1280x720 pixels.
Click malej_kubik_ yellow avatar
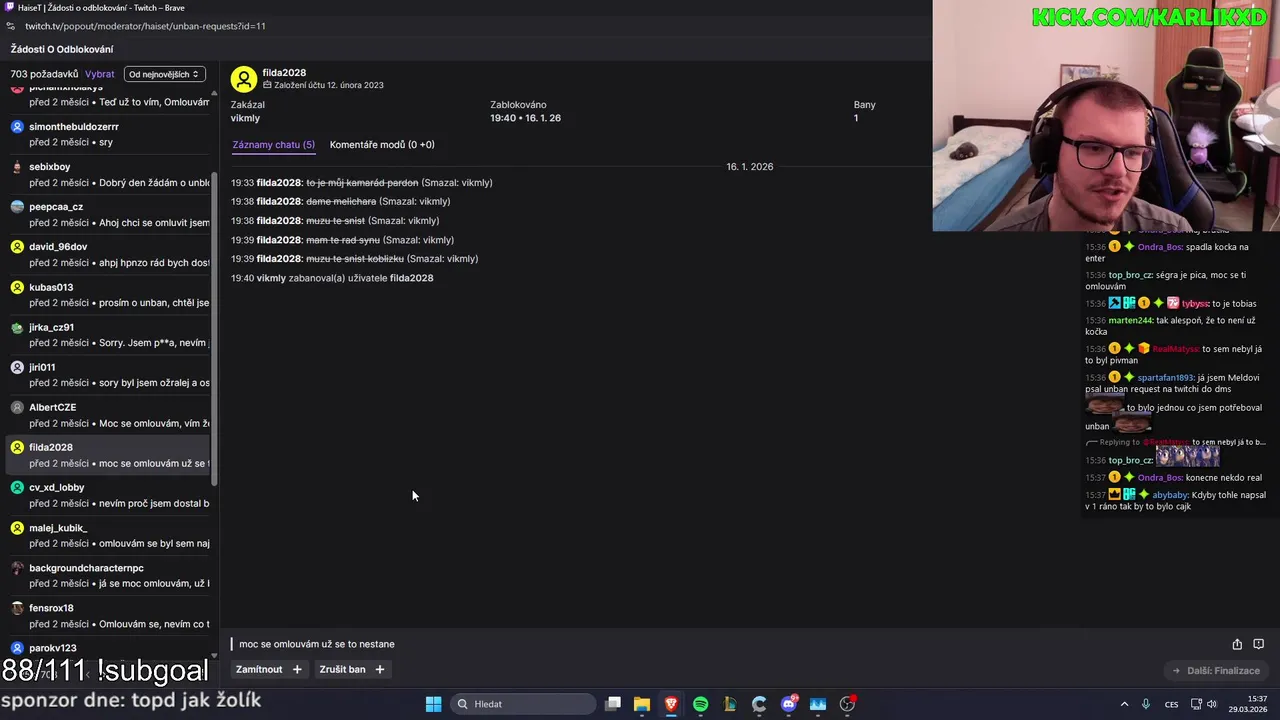point(17,528)
